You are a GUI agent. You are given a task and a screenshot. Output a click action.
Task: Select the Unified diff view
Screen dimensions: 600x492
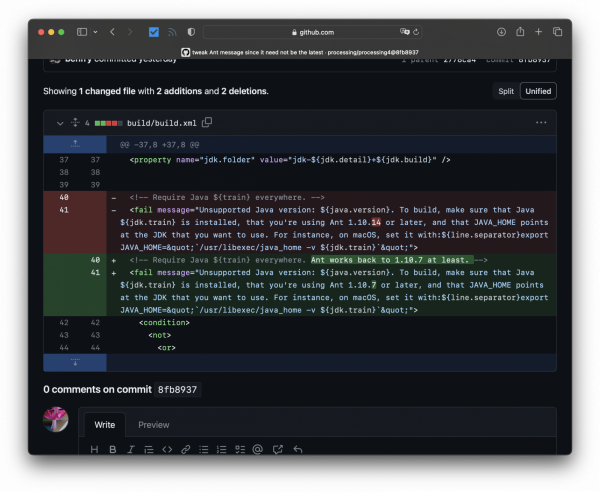538,91
